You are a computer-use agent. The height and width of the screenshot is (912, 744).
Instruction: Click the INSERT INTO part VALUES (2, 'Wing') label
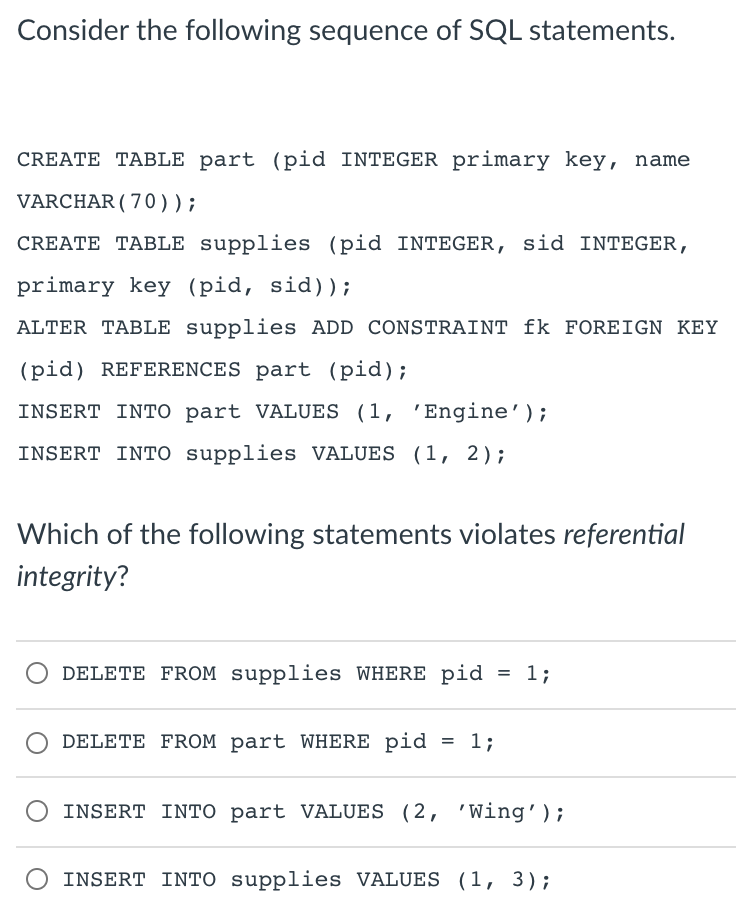coord(310,811)
